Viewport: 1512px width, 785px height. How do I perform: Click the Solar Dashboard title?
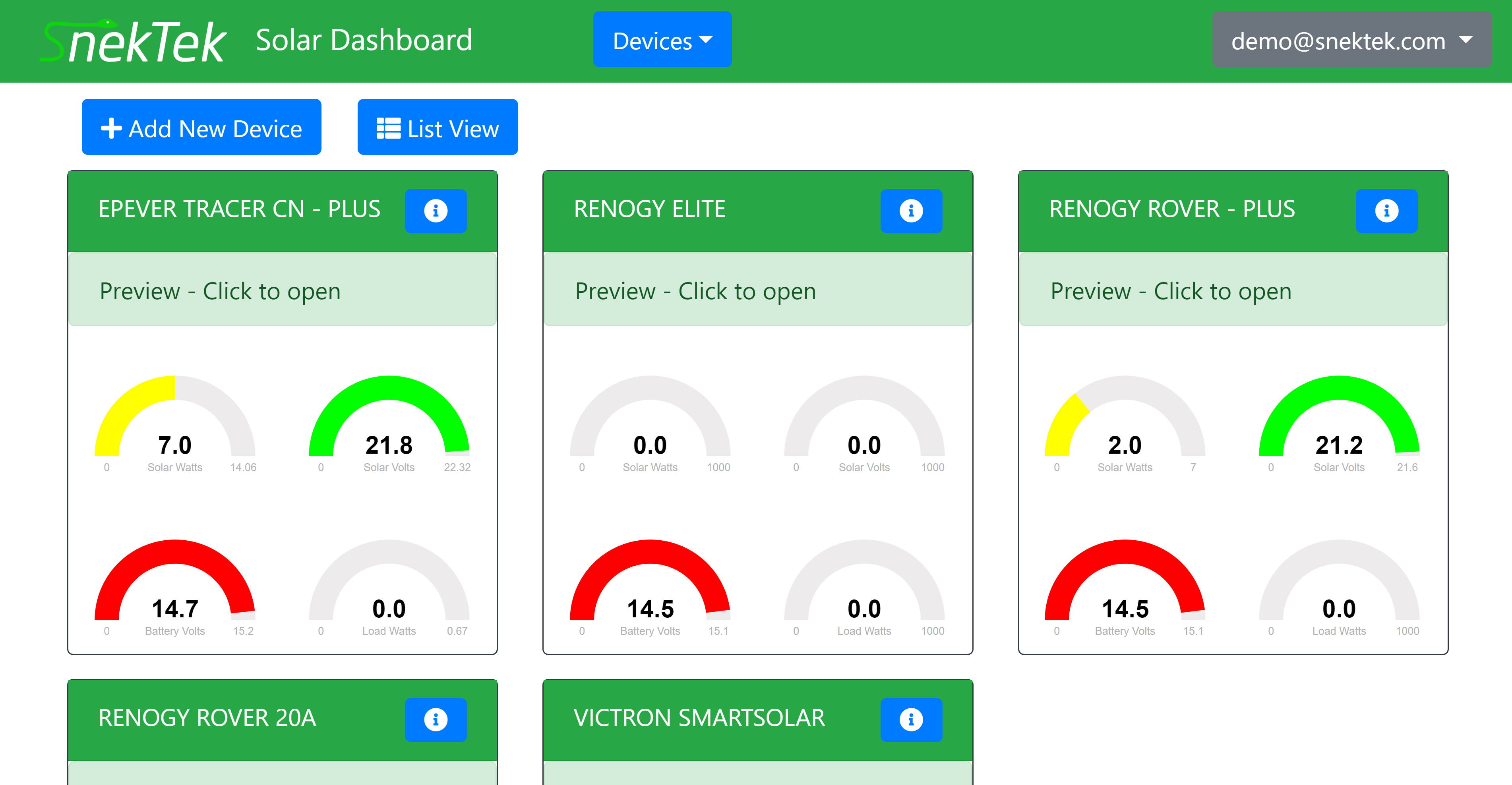pyautogui.click(x=364, y=40)
